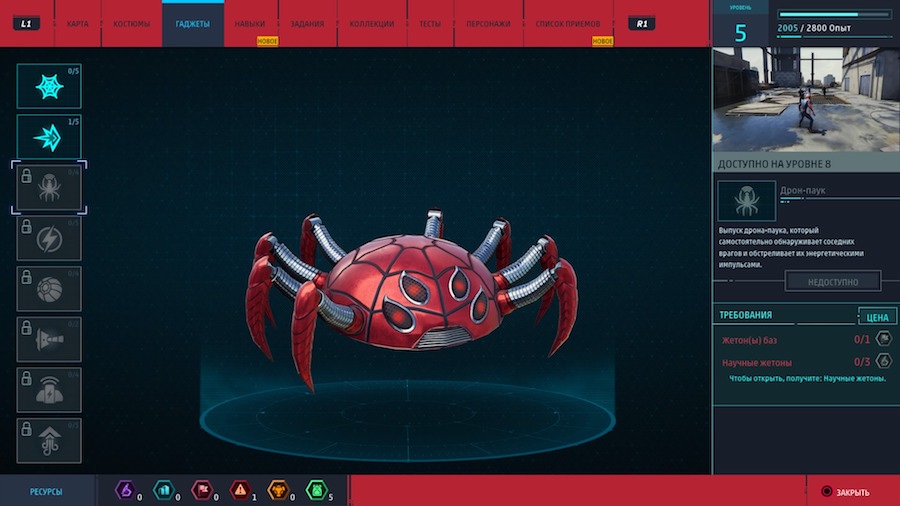
Task: Select the locked spider-drone gadget slot
Action: pyautogui.click(x=49, y=188)
